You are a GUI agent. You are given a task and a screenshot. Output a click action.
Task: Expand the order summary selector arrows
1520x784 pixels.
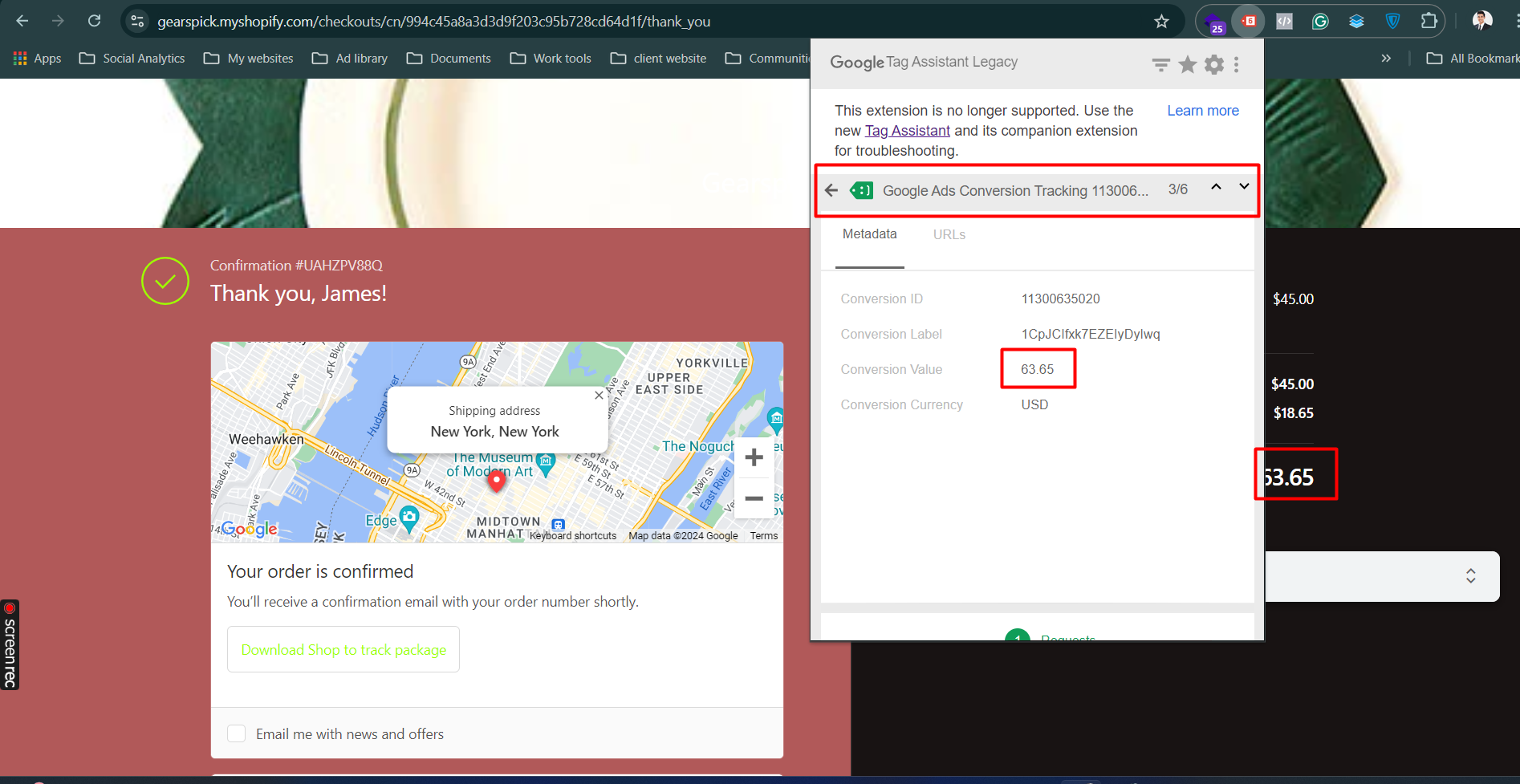coord(1470,575)
